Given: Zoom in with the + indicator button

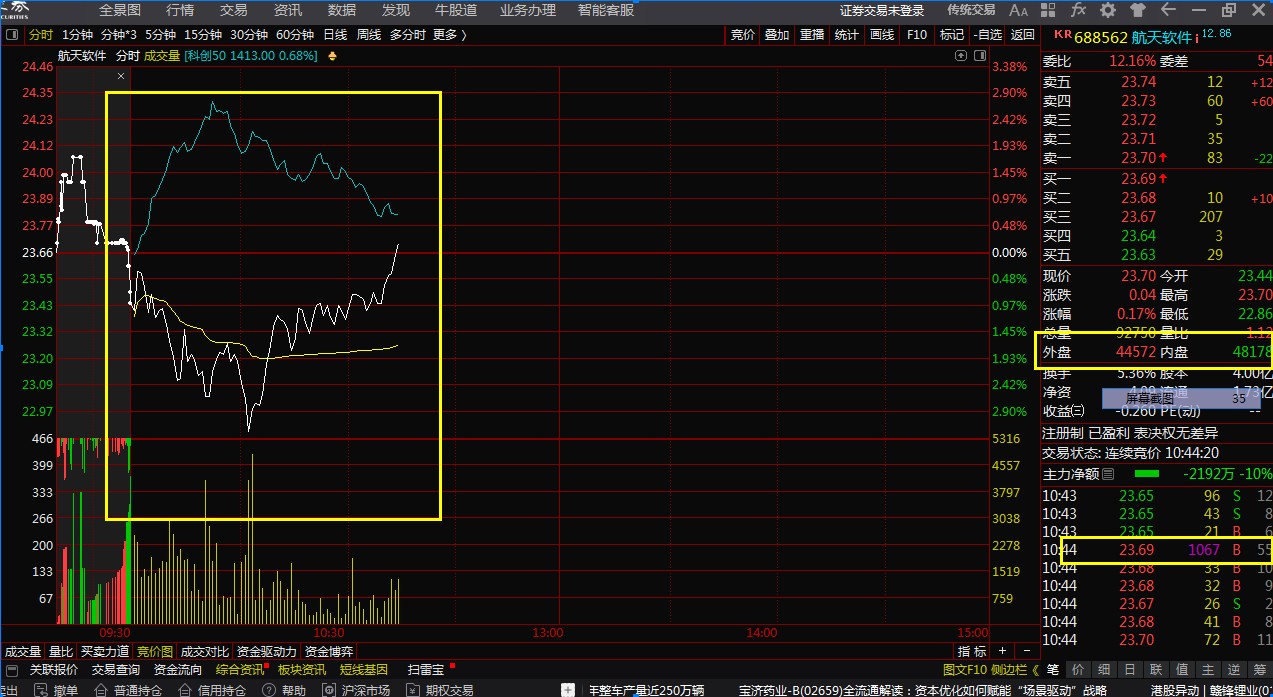Looking at the screenshot, I should [x=1002, y=651].
